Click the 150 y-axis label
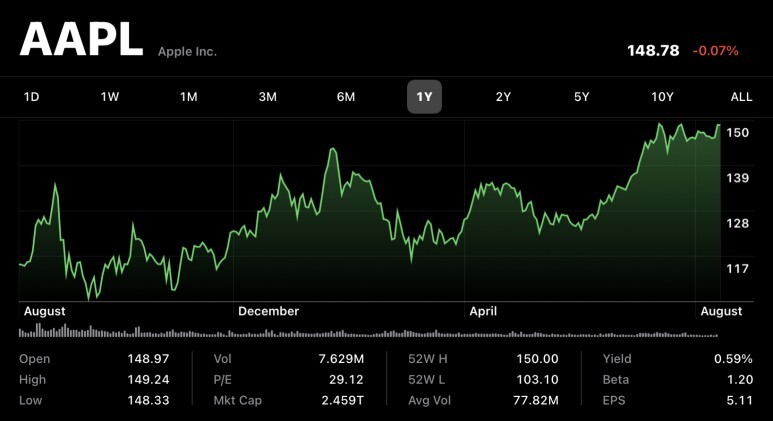The height and width of the screenshot is (421, 773). point(738,132)
